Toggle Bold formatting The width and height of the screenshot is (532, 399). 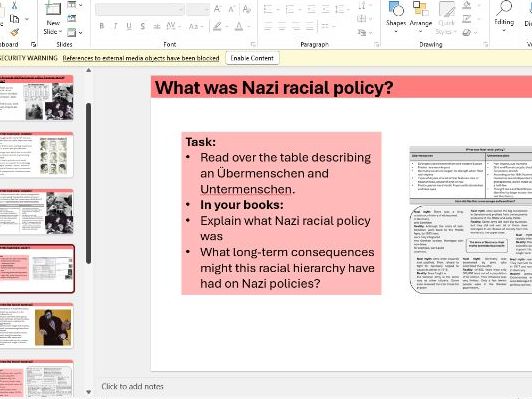click(x=101, y=26)
